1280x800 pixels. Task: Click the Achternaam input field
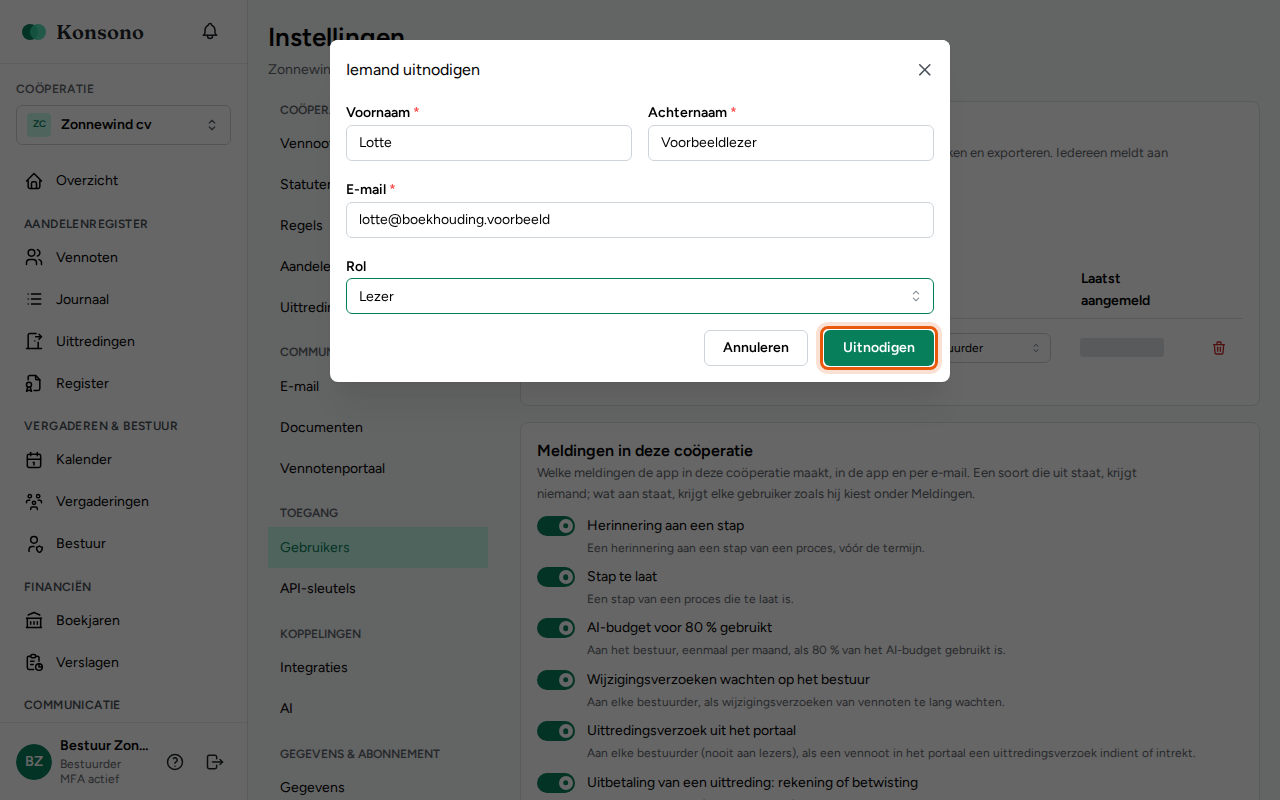791,143
